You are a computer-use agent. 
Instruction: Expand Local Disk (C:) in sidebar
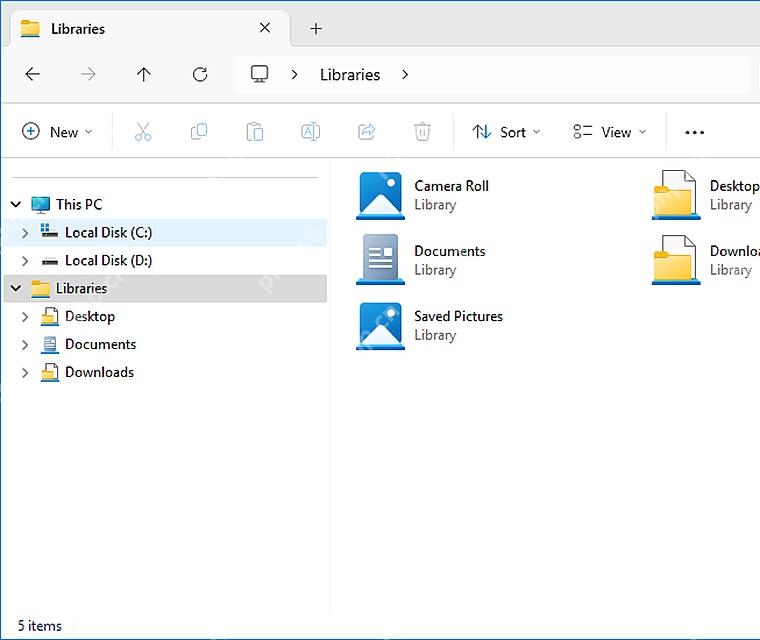tap(25, 233)
